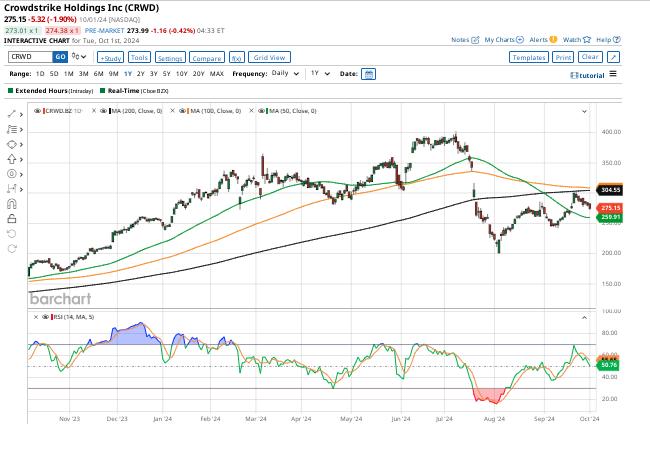This screenshot has width=650, height=452.
Task: Add to Watch with the star icon
Action: point(576,40)
